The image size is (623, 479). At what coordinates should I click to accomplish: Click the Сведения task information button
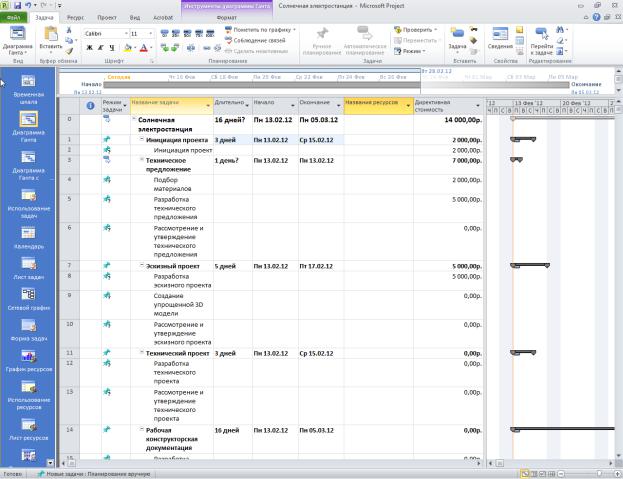[x=500, y=39]
